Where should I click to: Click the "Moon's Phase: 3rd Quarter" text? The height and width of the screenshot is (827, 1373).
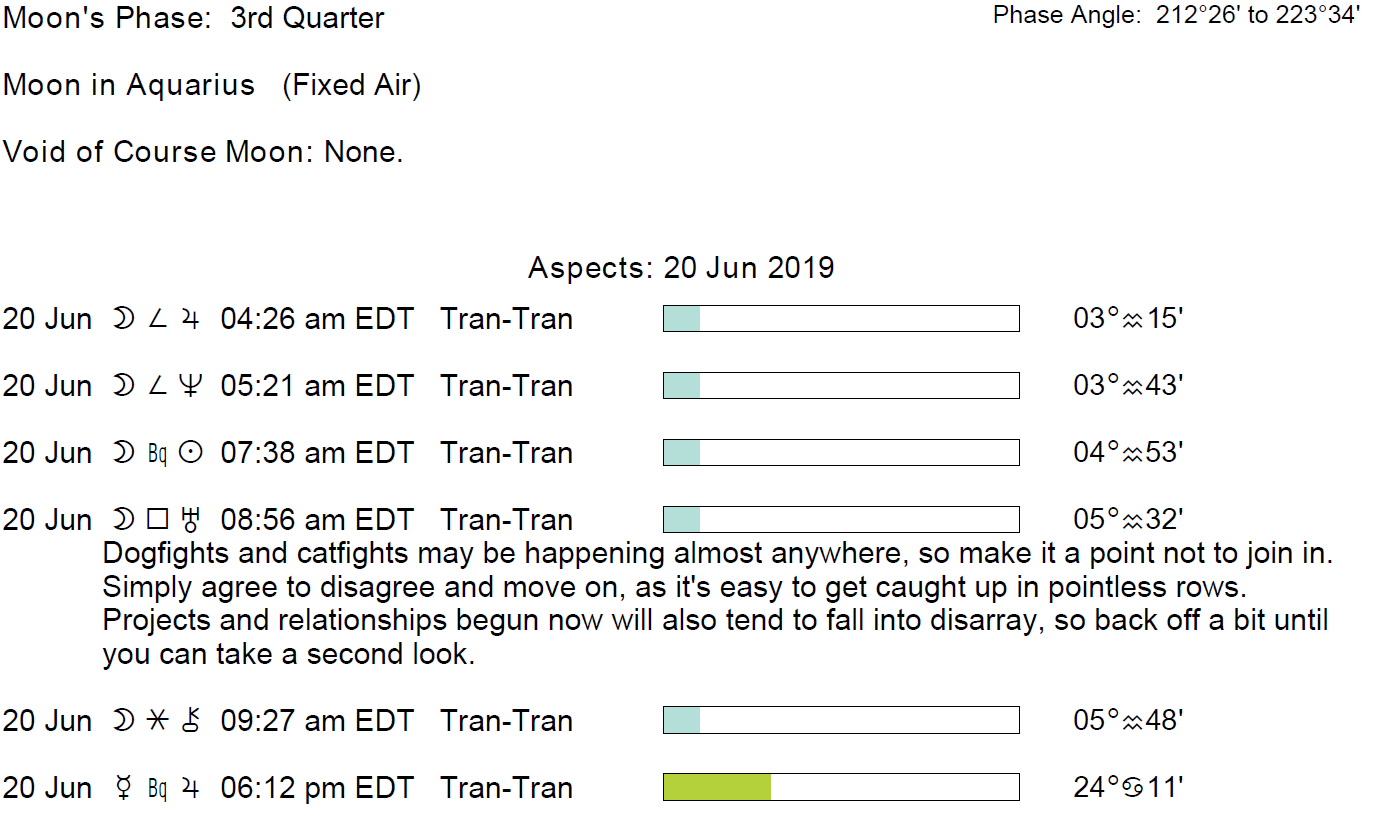click(194, 18)
